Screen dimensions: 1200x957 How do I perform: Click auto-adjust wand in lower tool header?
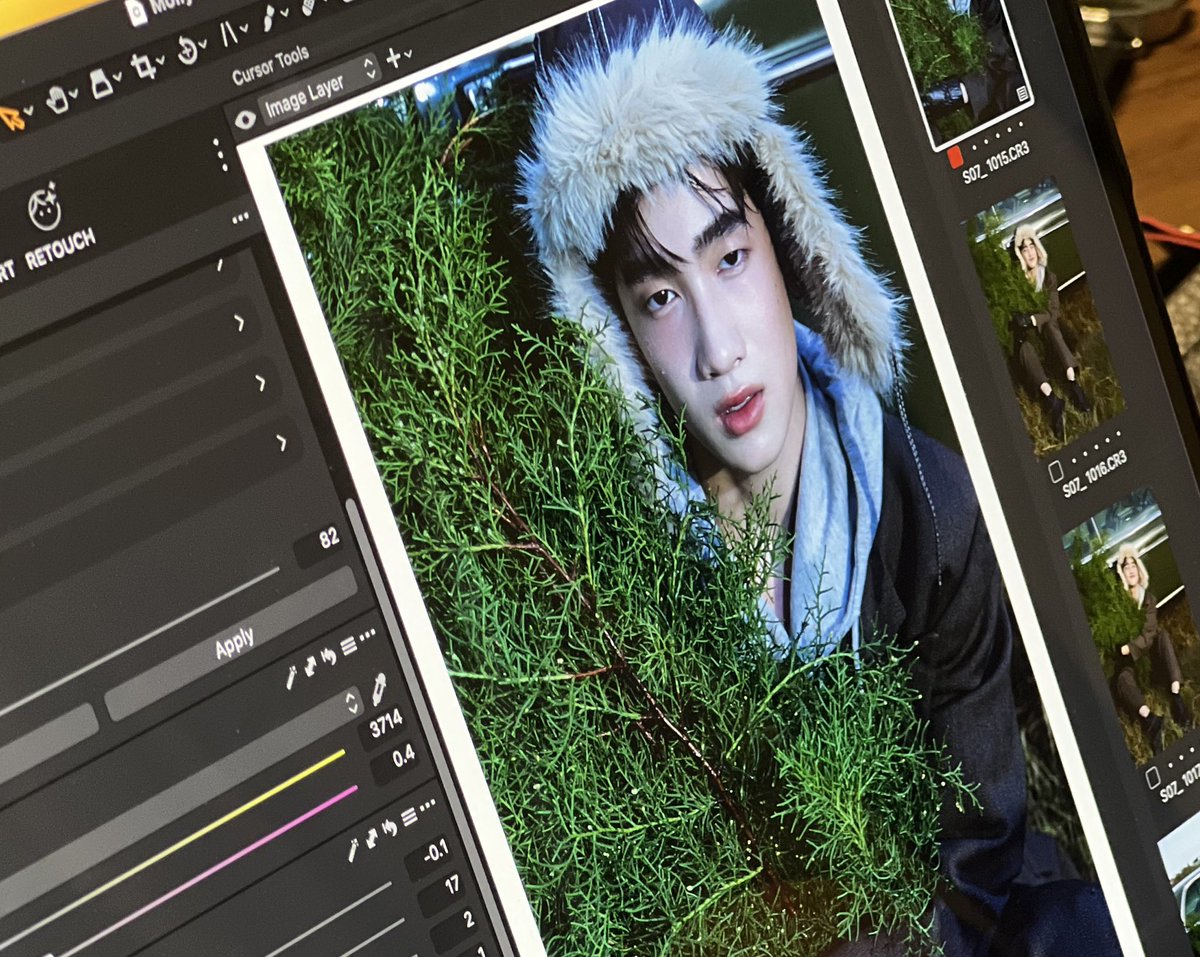tap(352, 850)
